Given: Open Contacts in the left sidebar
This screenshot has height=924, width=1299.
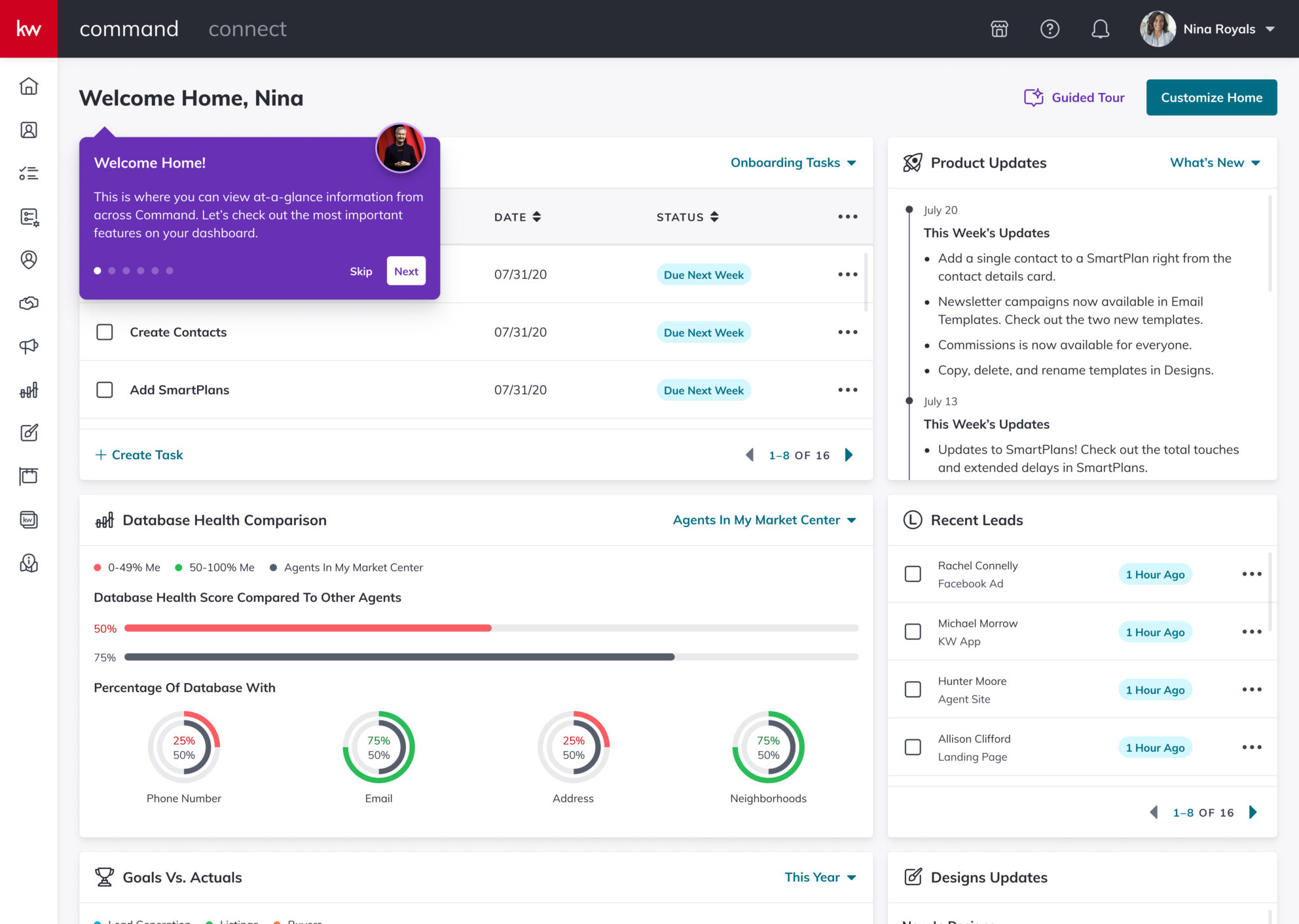Looking at the screenshot, I should 29,130.
